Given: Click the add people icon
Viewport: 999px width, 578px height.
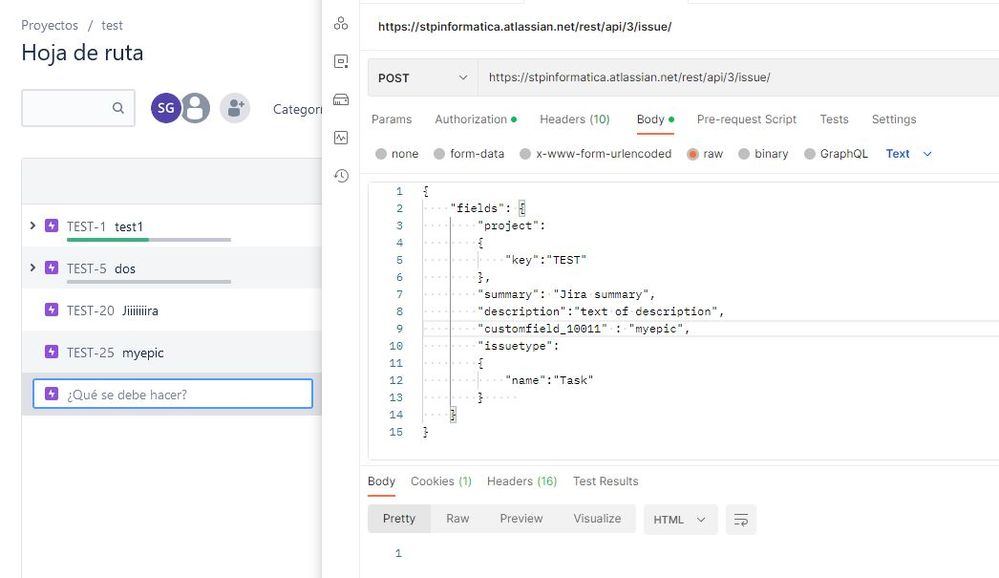Looking at the screenshot, I should 234,108.
